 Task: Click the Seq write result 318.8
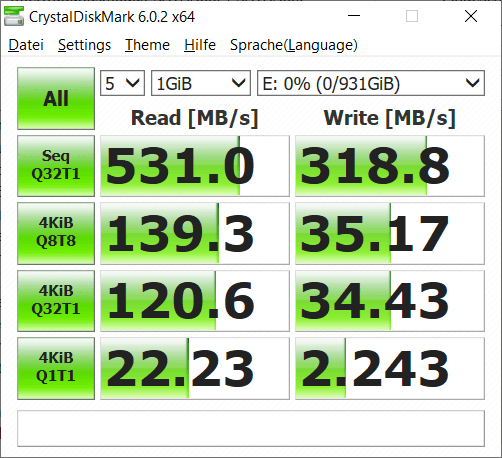390,166
